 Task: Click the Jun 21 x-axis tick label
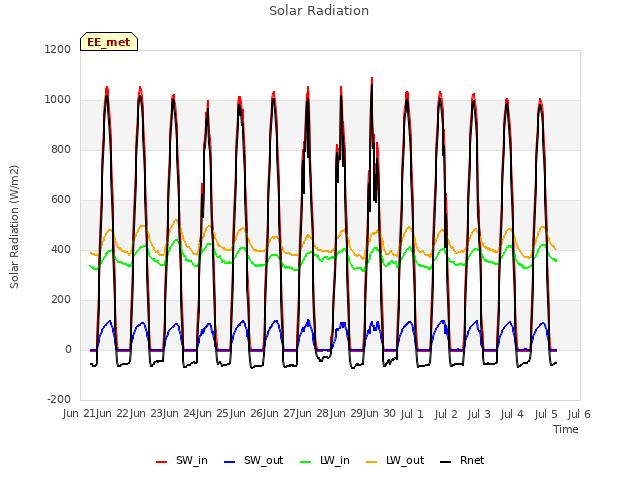tap(79, 414)
